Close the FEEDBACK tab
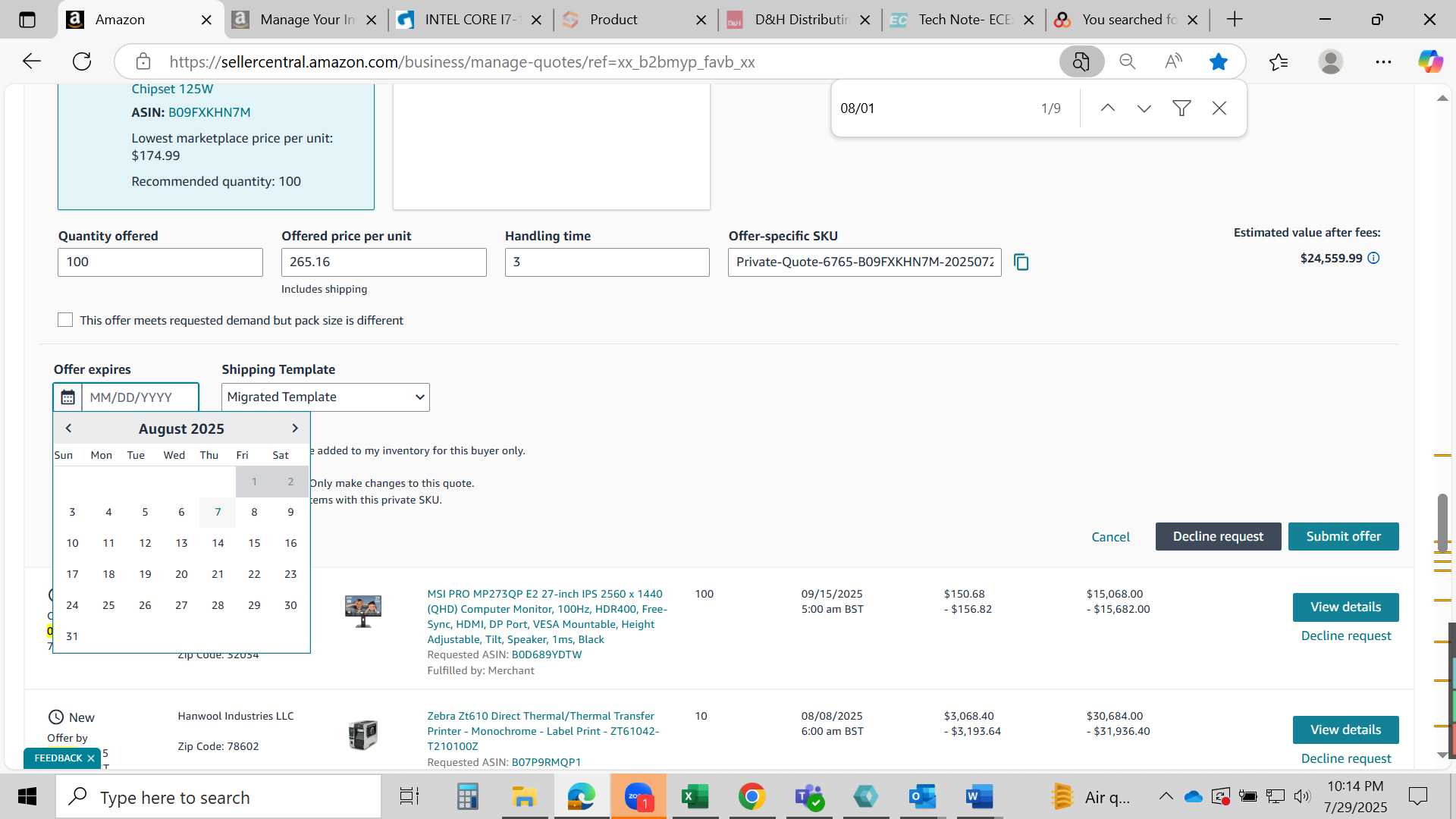 (x=91, y=758)
